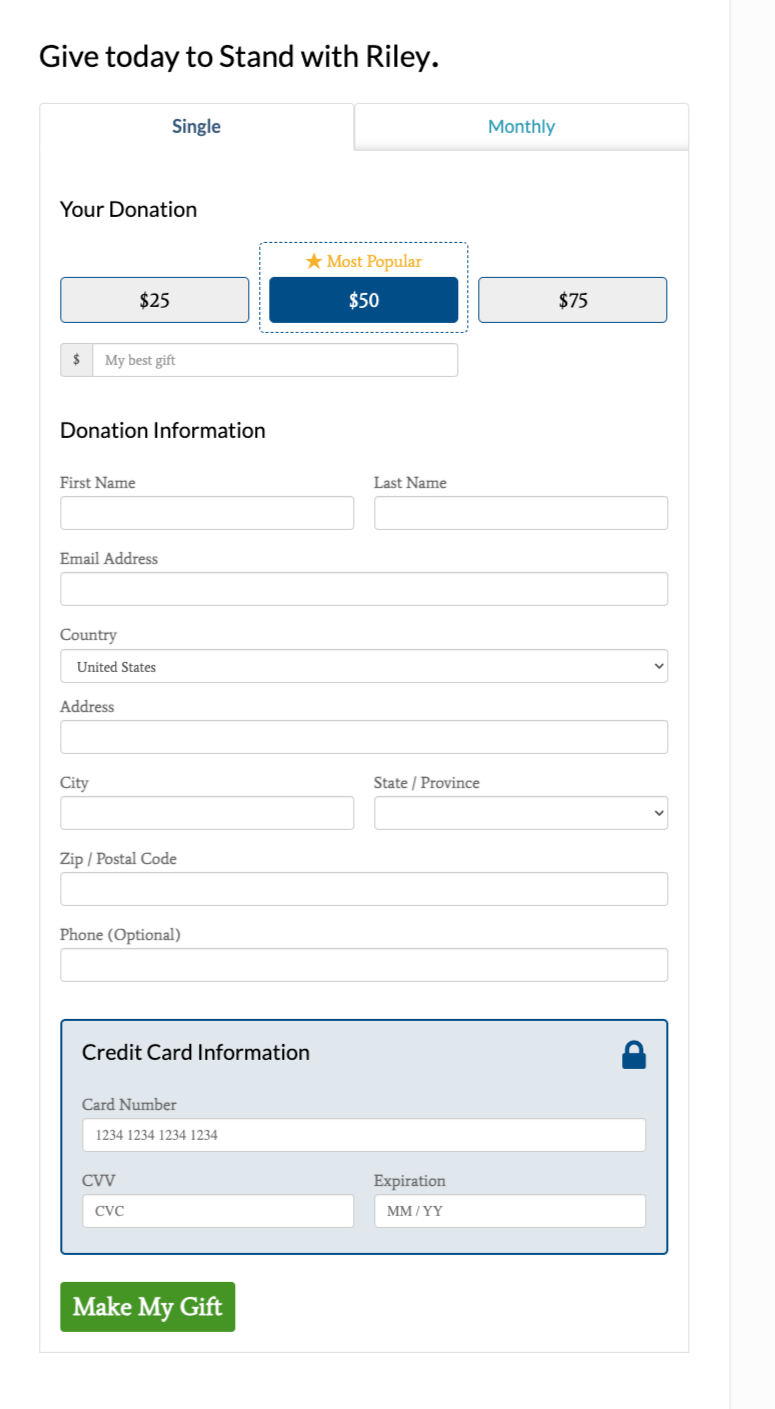Select the $75 donation amount

pyautogui.click(x=572, y=300)
